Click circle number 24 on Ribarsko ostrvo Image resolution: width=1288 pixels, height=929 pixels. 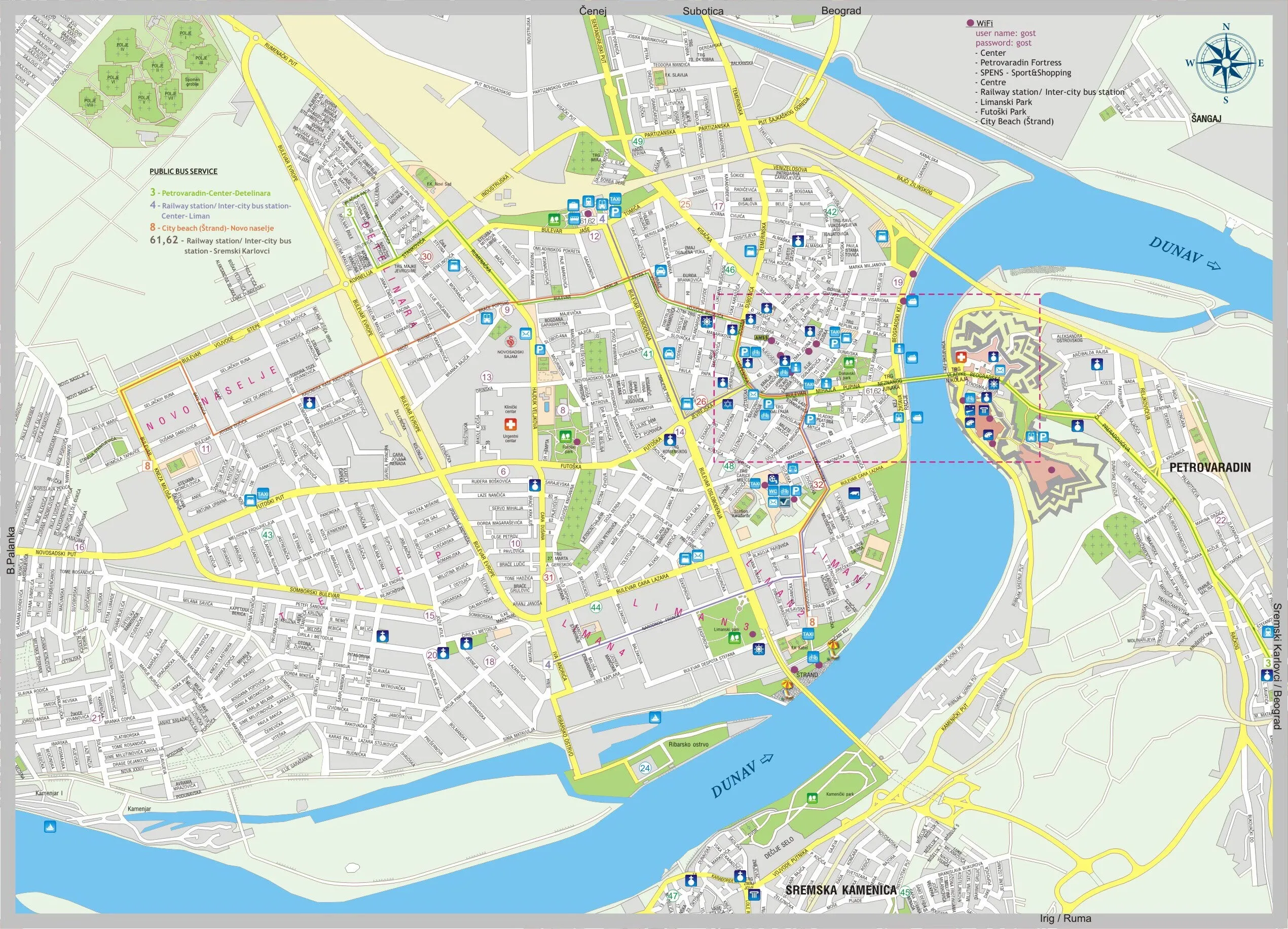[645, 768]
